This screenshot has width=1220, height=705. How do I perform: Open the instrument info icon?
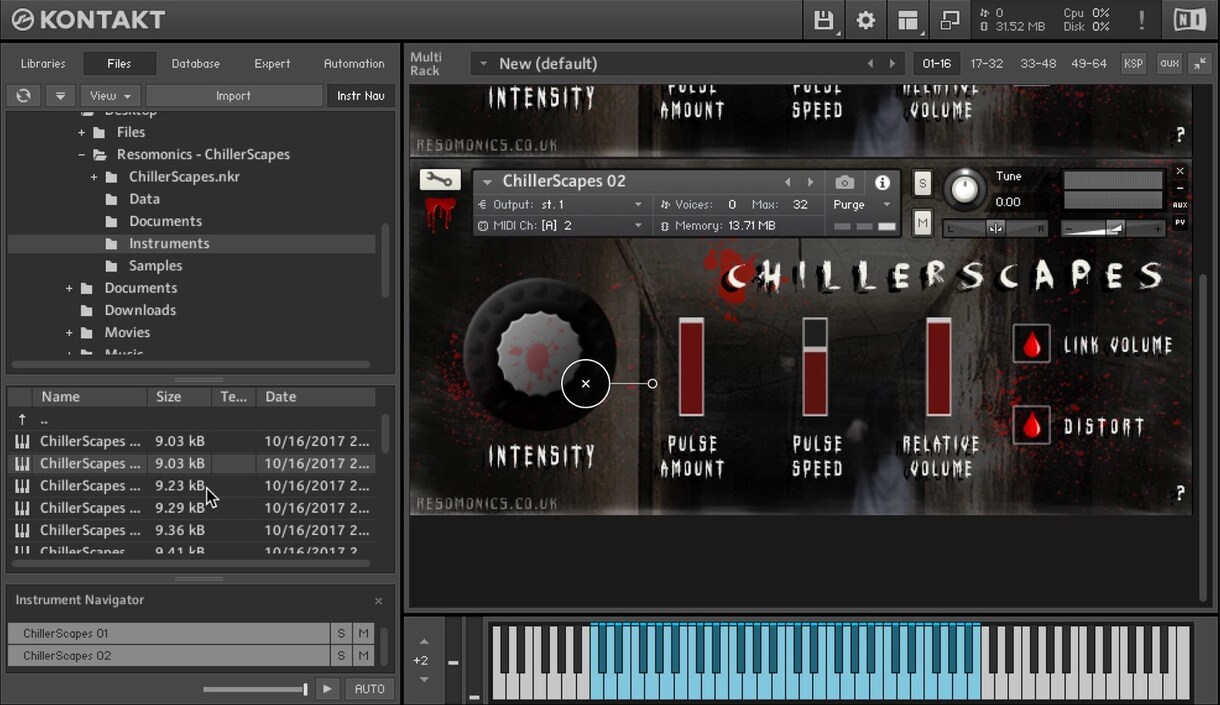click(882, 182)
